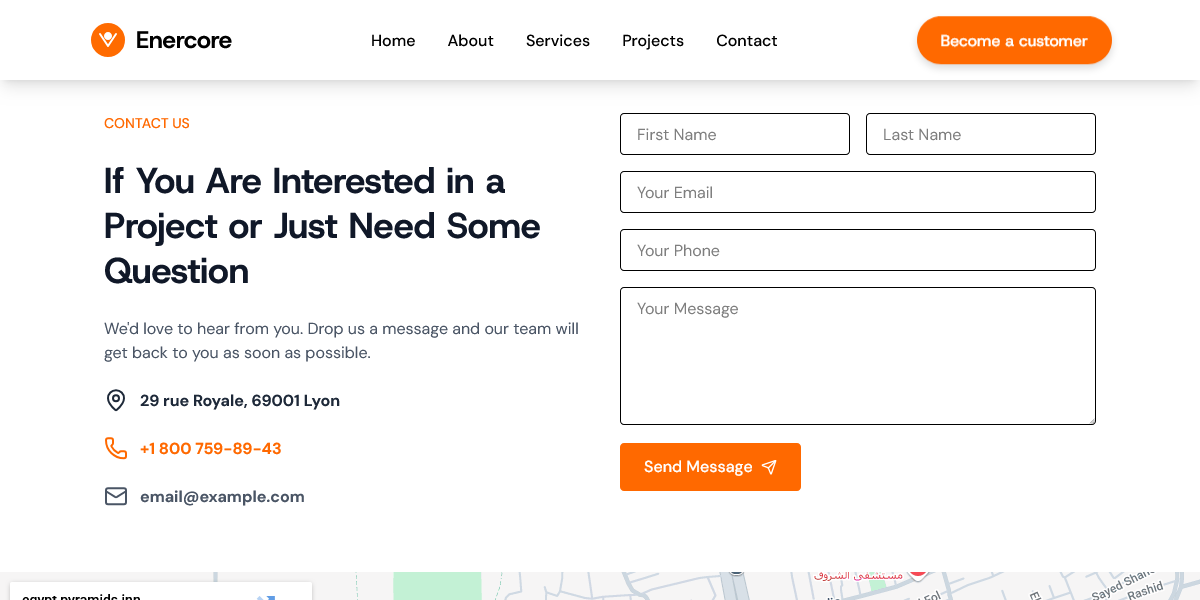The image size is (1200, 600).
Task: Navigate to Projects
Action: point(652,41)
